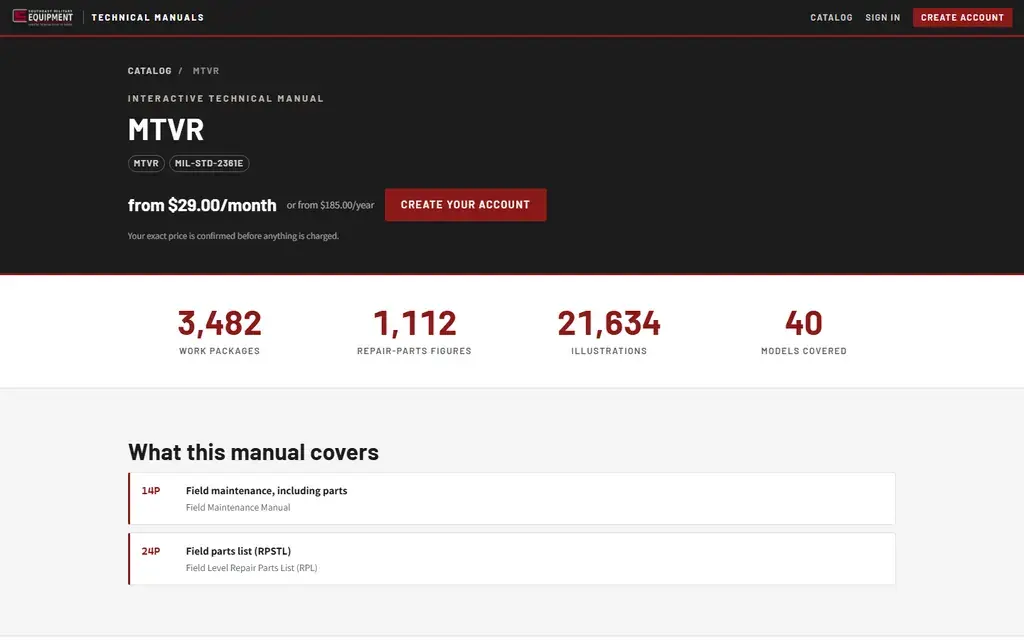Click the 3,482 work packages stat
This screenshot has width=1024, height=640.
(x=219, y=332)
